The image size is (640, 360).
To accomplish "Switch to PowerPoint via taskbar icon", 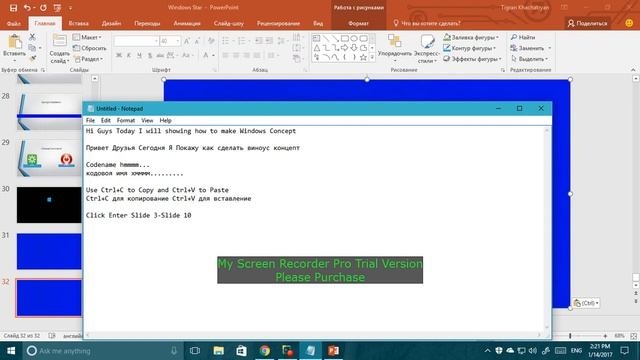I will coord(333,351).
